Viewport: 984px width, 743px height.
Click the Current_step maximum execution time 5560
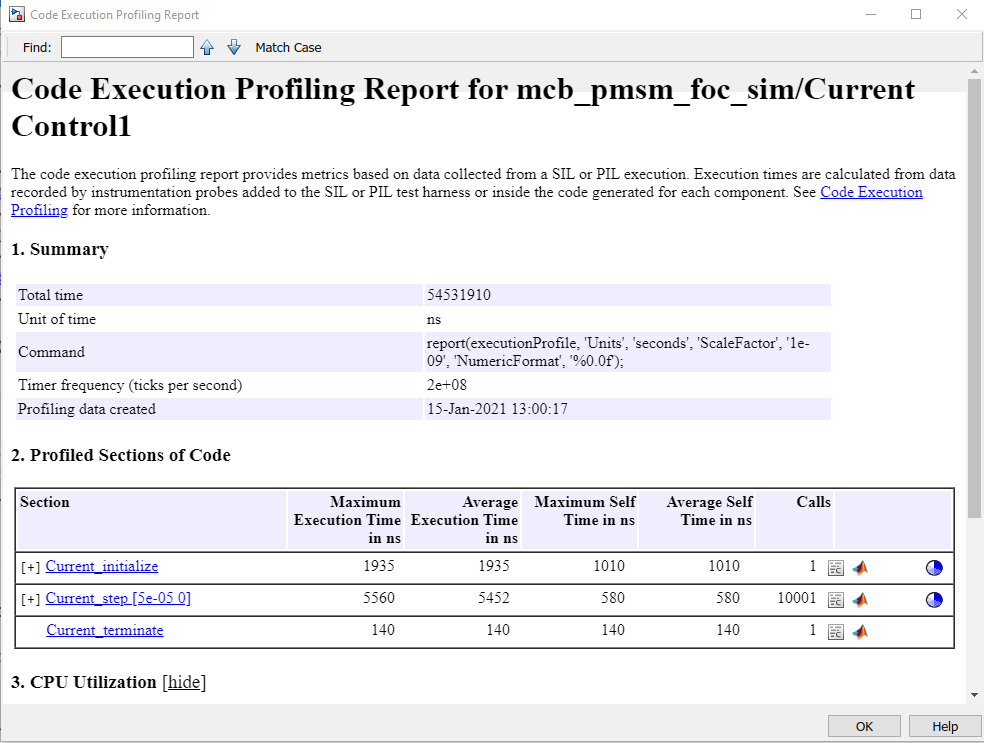pyautogui.click(x=379, y=598)
